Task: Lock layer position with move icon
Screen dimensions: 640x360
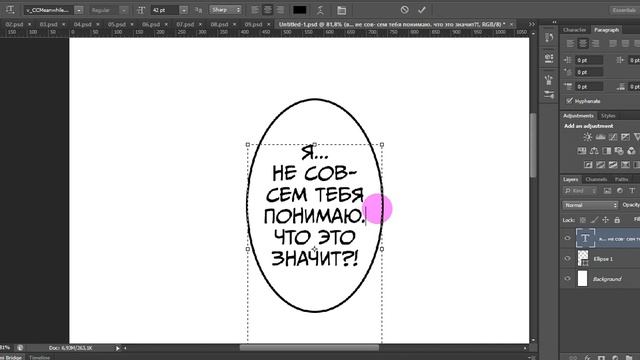Action: pos(606,220)
